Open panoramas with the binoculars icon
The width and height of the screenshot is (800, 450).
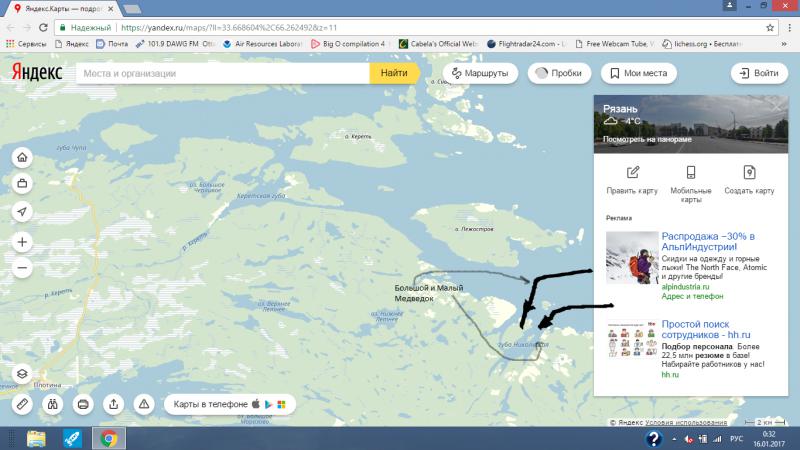pyautogui.click(x=54, y=404)
